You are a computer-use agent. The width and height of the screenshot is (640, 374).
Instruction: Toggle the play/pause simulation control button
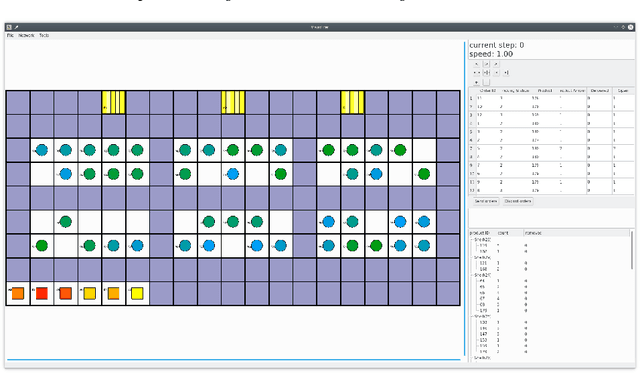[487, 73]
